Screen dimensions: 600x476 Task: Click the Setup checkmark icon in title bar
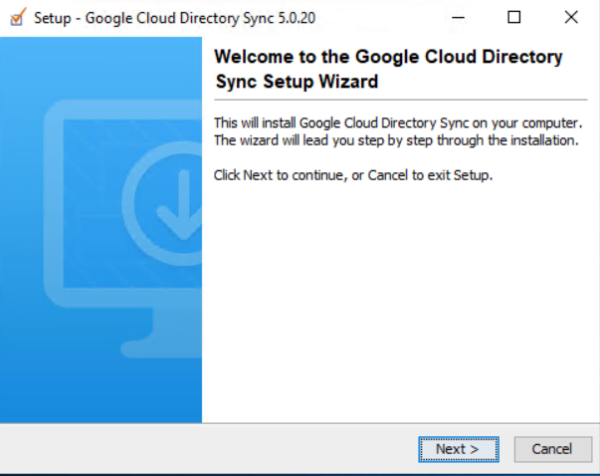pyautogui.click(x=18, y=17)
